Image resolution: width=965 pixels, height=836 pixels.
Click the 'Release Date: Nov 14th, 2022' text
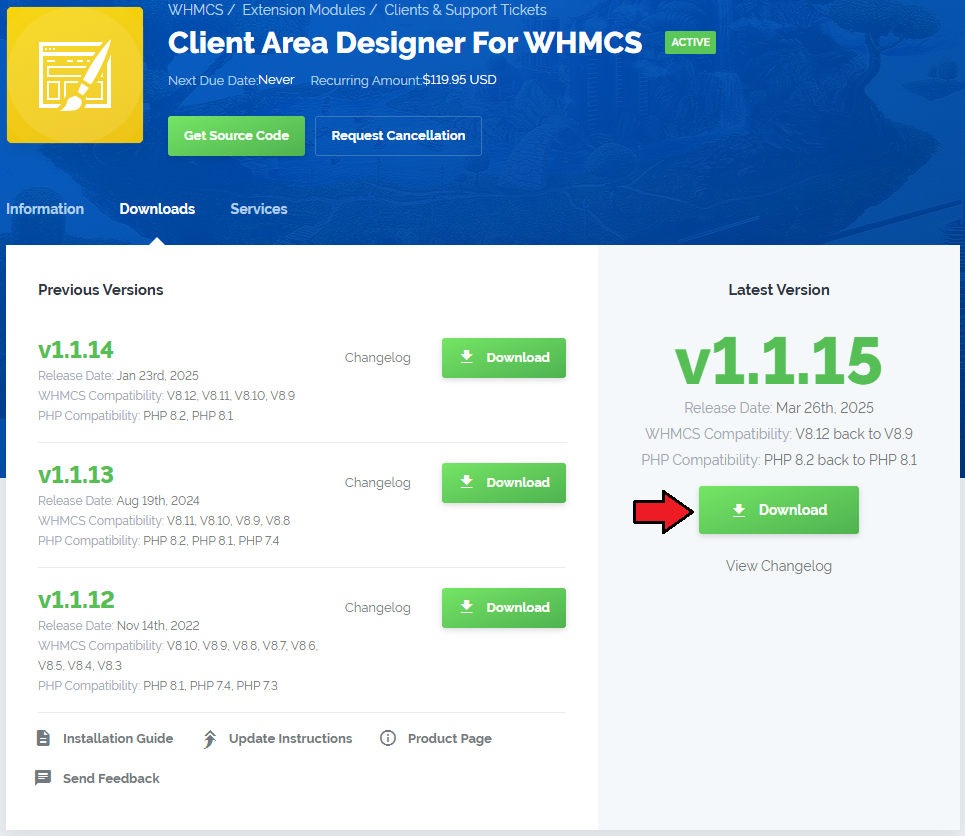[119, 625]
